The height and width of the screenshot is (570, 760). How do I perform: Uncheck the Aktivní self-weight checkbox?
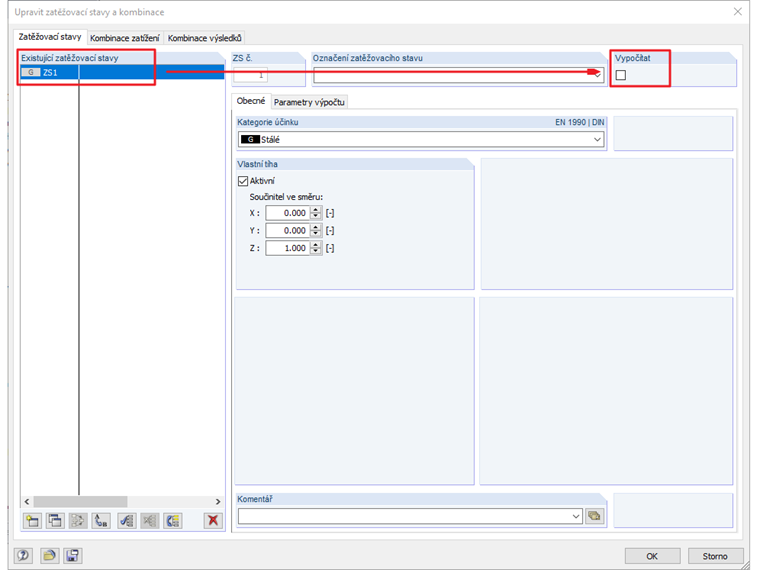coord(243,181)
